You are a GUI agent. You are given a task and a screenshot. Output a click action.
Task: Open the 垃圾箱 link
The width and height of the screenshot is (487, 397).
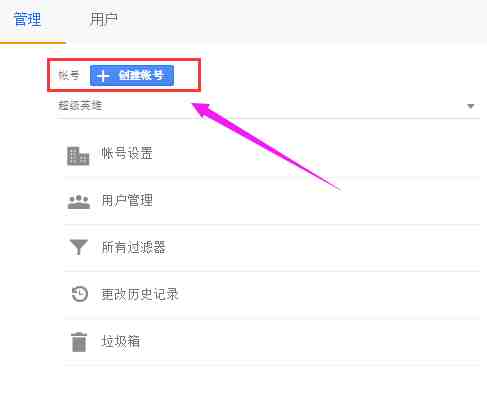(x=121, y=341)
